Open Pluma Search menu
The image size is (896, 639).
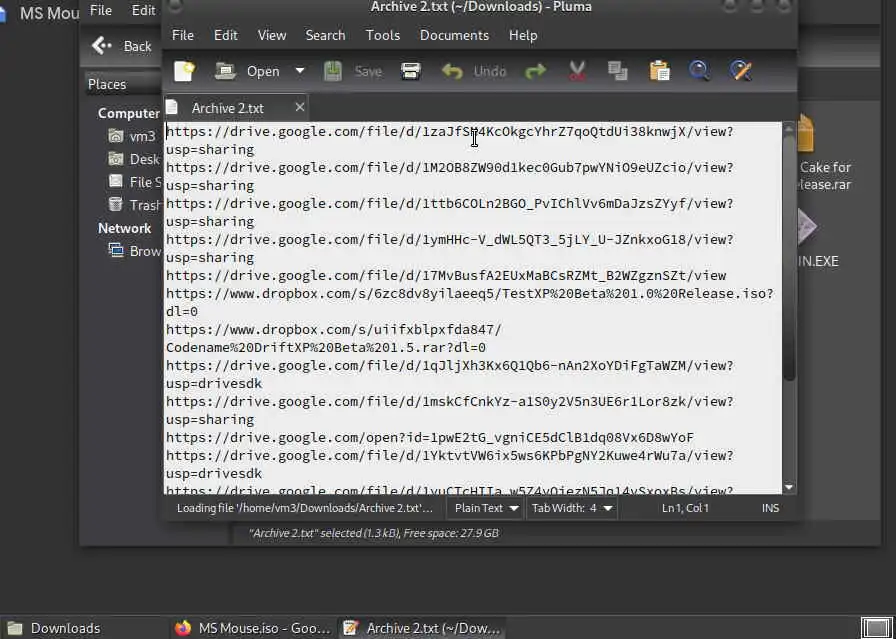[x=325, y=35]
